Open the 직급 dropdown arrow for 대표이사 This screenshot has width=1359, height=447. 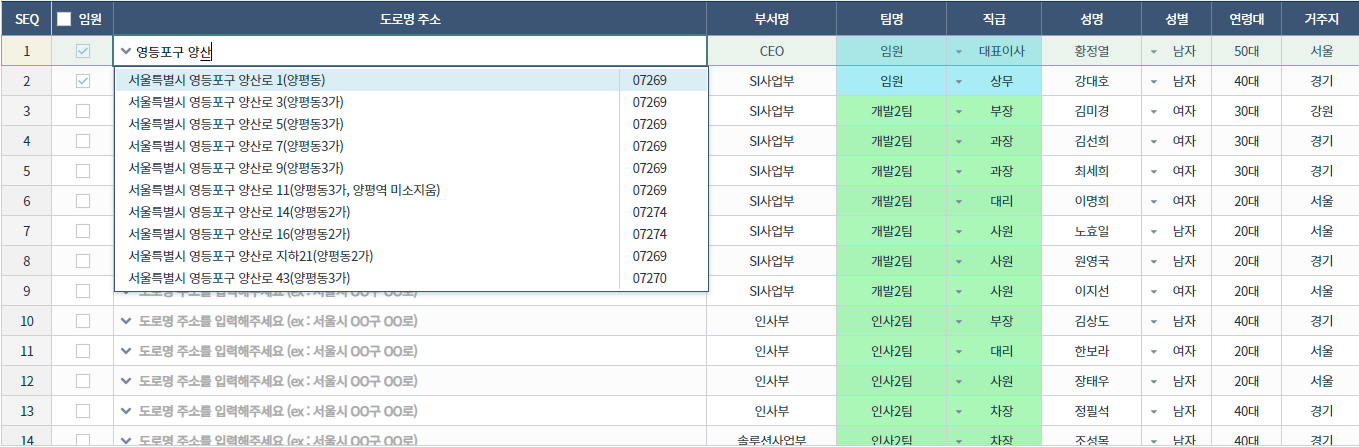959,51
